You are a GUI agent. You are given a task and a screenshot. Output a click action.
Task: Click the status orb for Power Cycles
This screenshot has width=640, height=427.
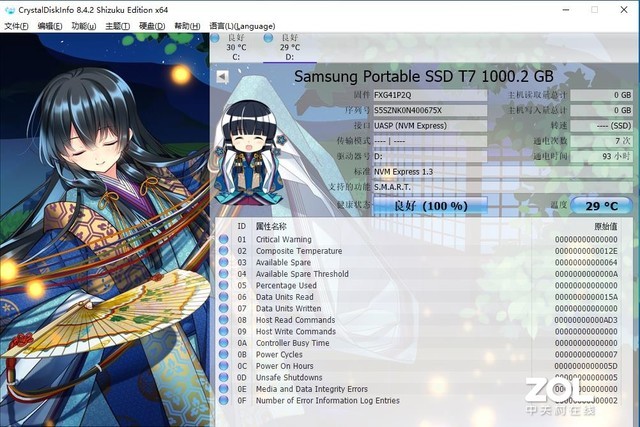coord(224,354)
